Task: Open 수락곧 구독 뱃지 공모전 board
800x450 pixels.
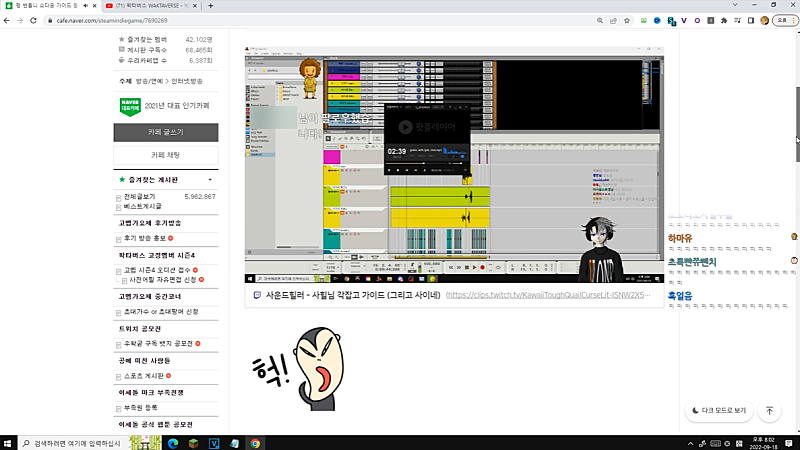Action: (158, 344)
